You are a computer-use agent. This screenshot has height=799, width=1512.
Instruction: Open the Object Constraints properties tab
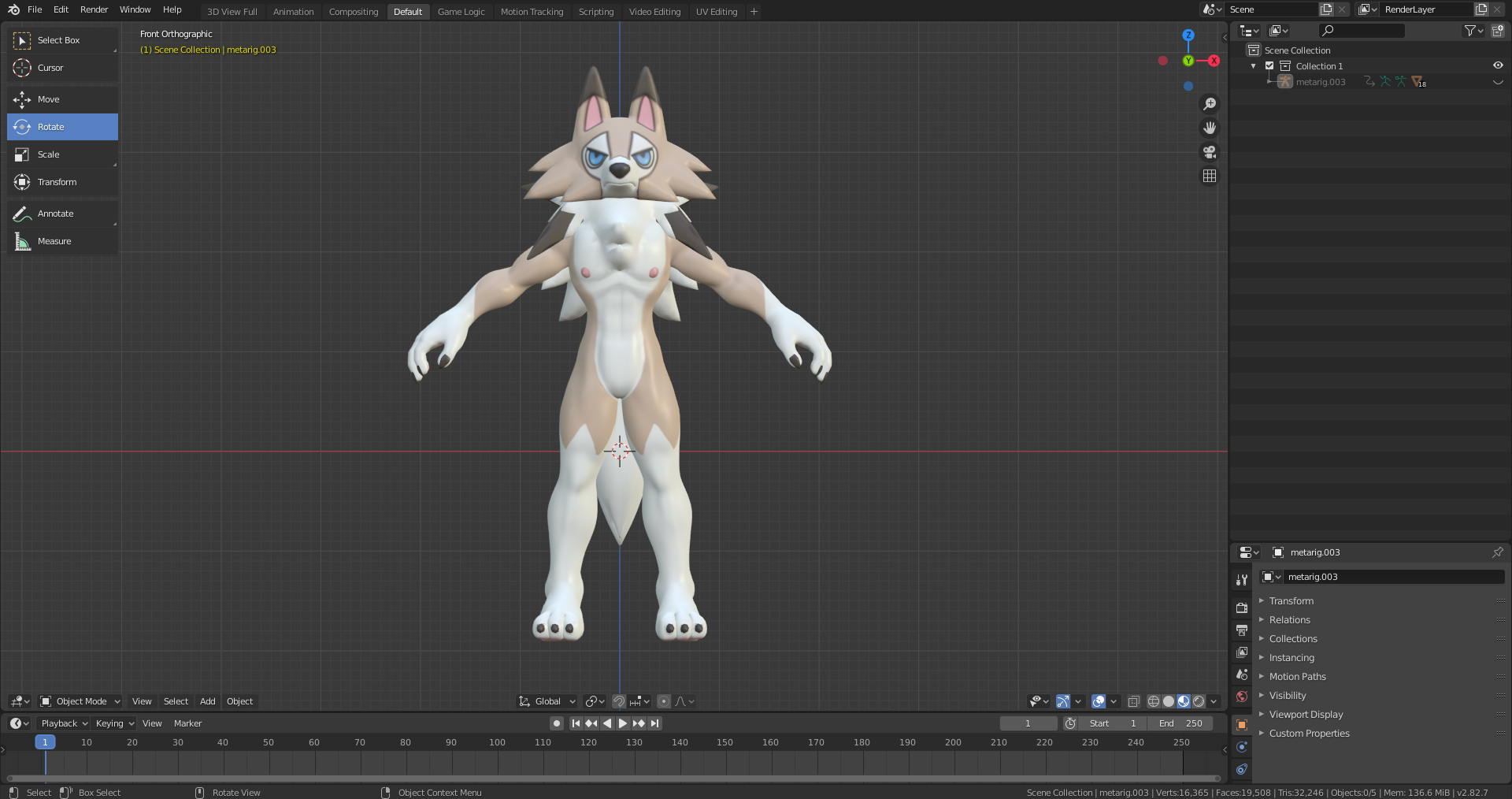pos(1242,769)
